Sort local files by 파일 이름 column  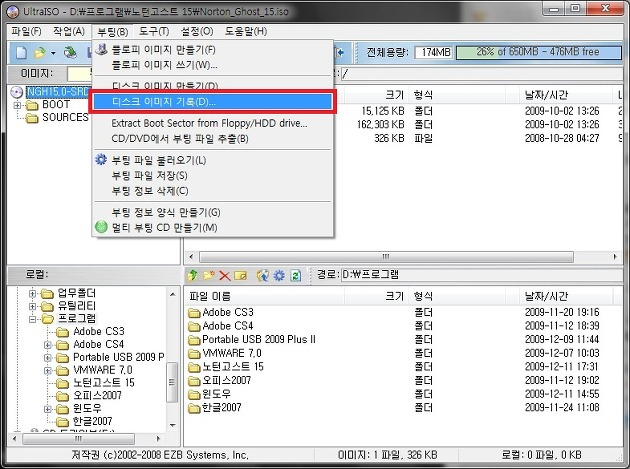point(264,297)
